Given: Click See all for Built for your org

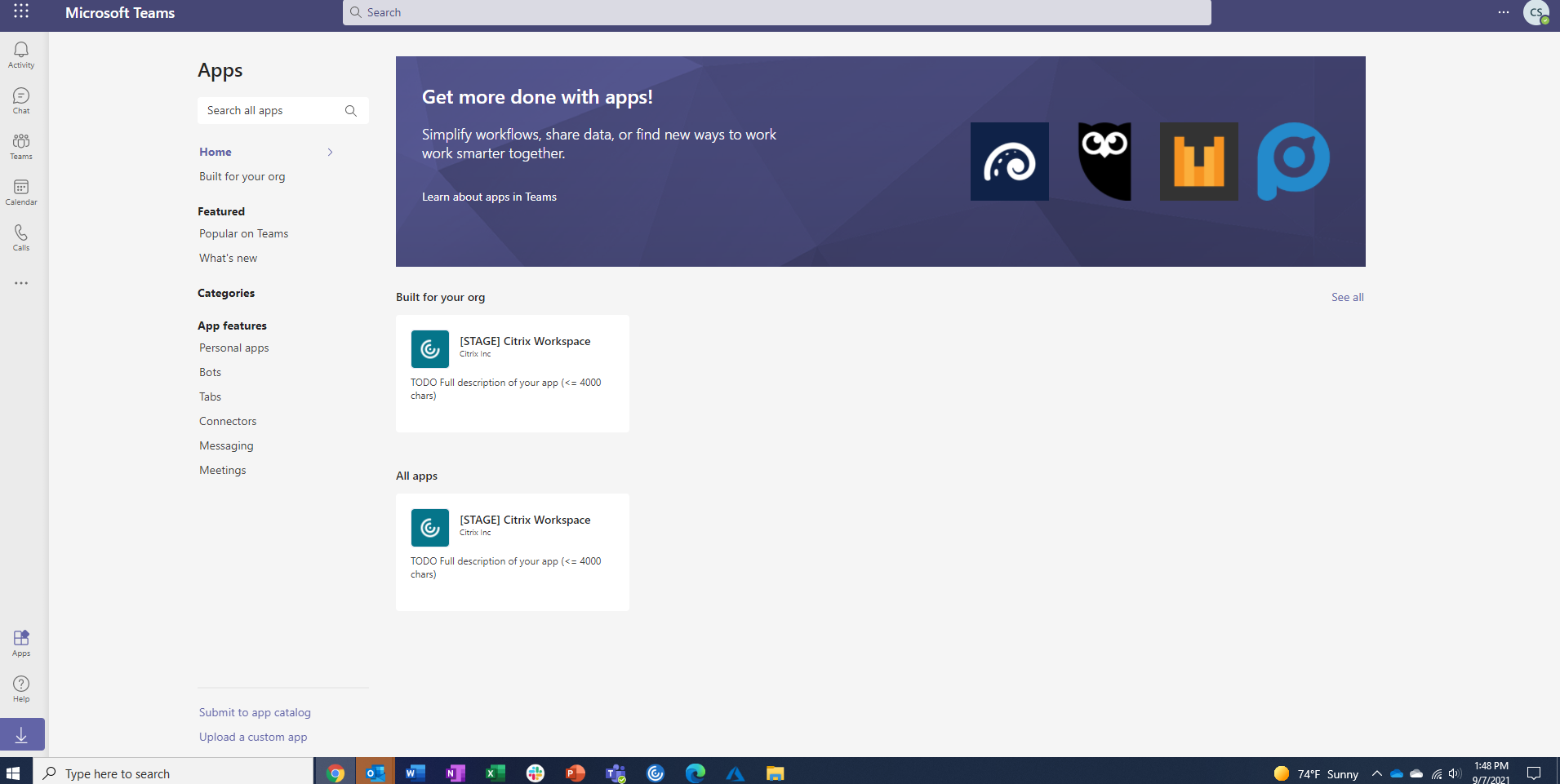Looking at the screenshot, I should pos(1348,297).
